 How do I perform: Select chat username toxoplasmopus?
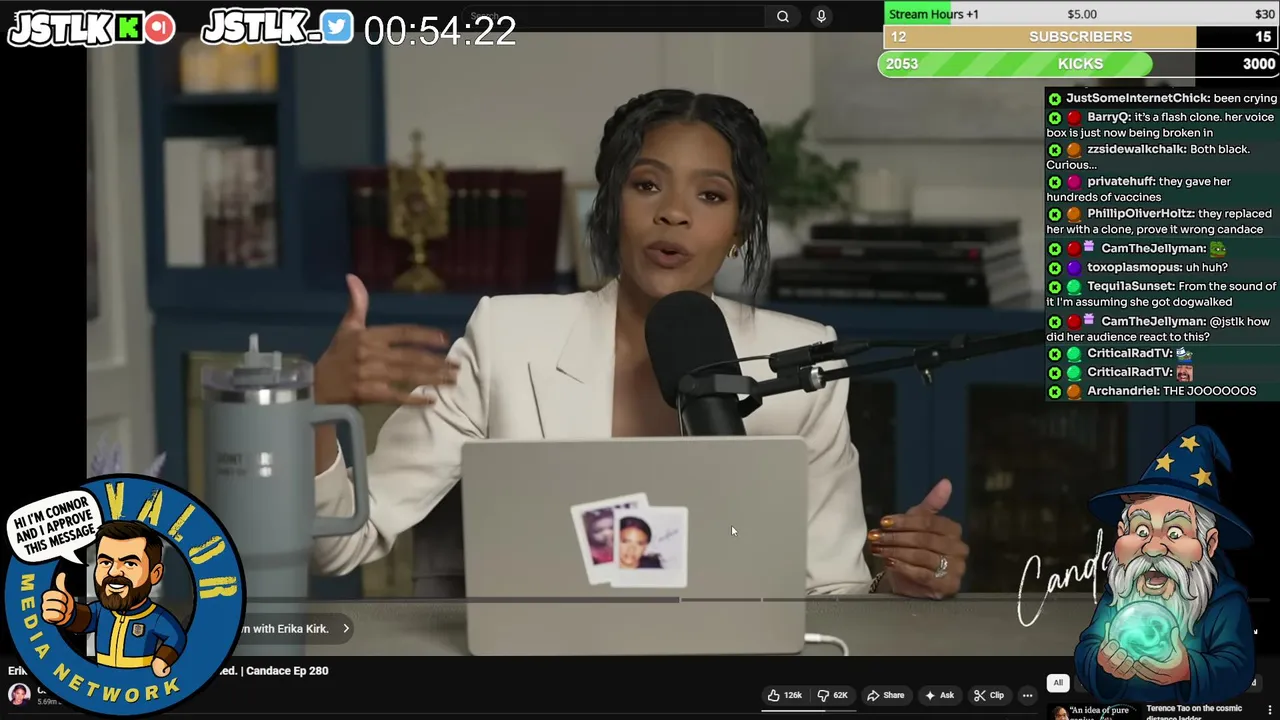[1133, 267]
